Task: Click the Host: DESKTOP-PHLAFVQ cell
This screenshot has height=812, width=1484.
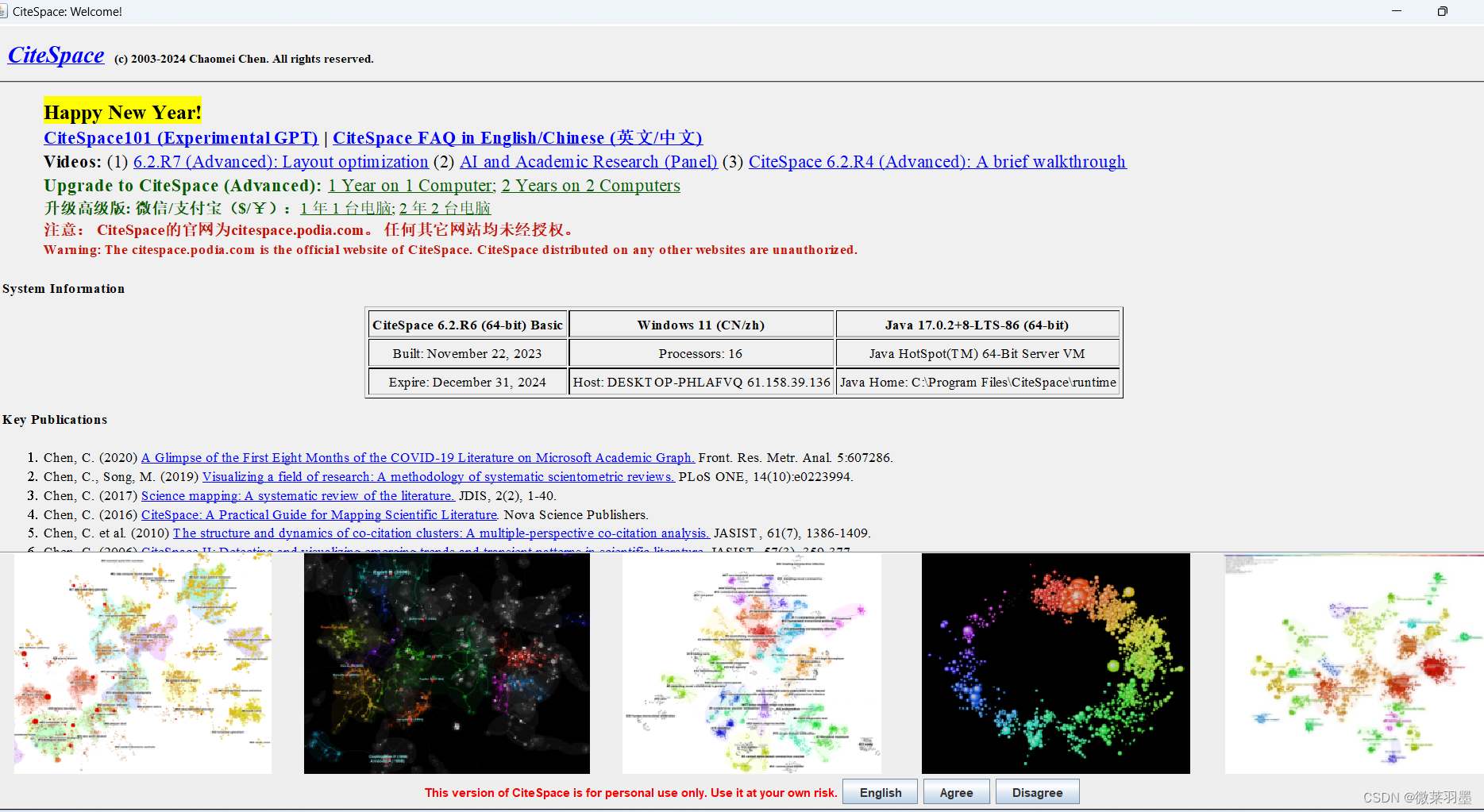Action: tap(702, 382)
